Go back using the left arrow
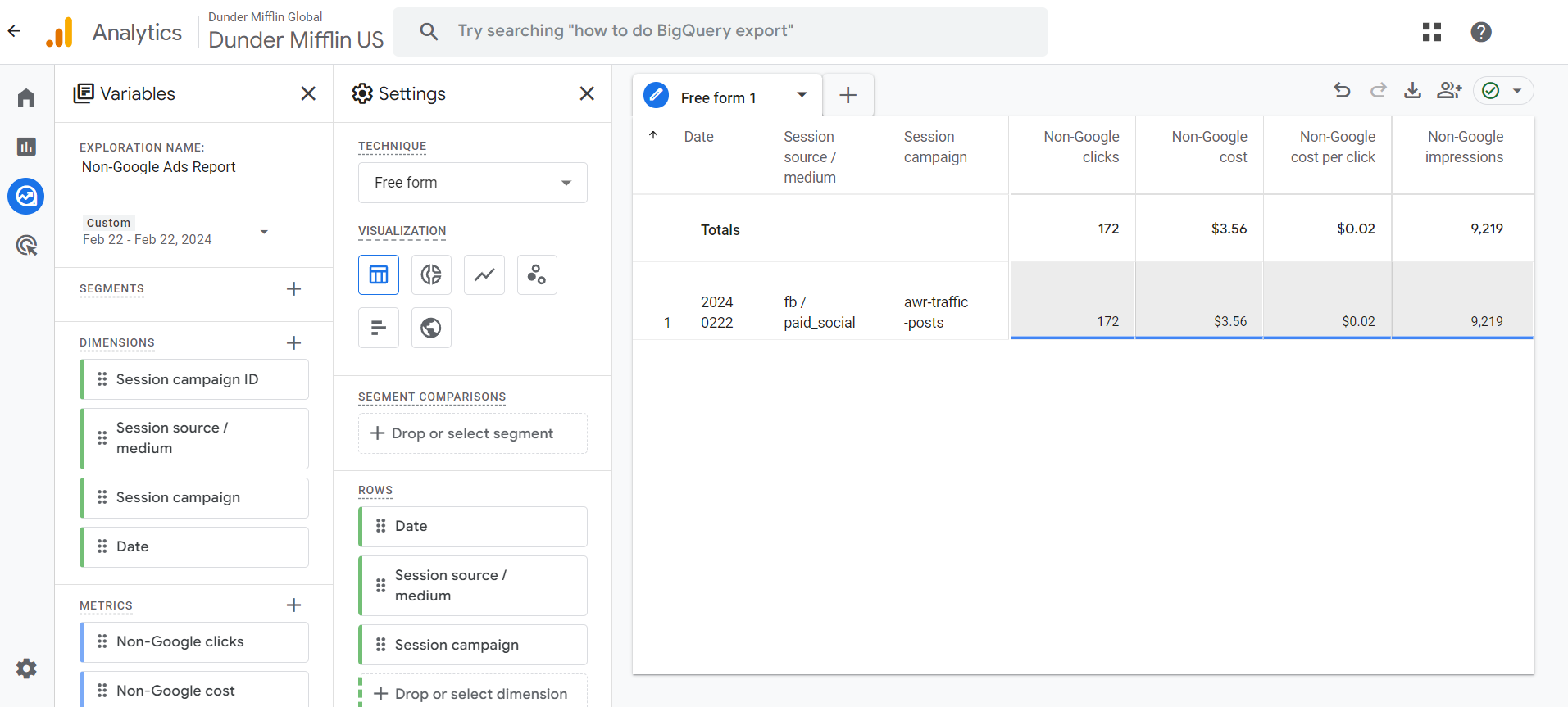Image resolution: width=1568 pixels, height=707 pixels. coord(14,32)
